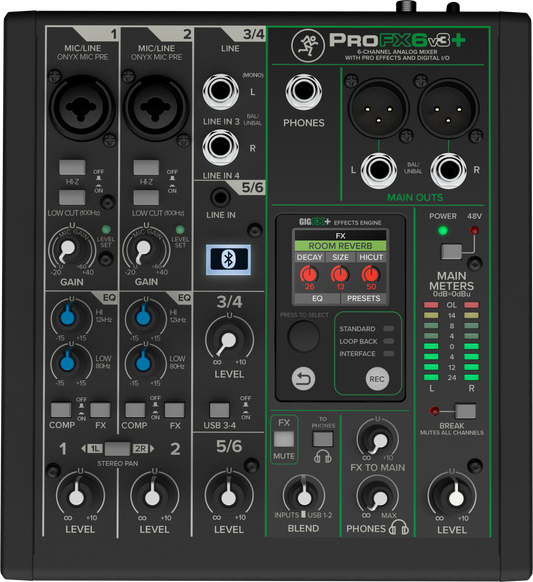Click channel 2 COMP button
Image resolution: width=533 pixels, height=582 pixels.
point(135,410)
